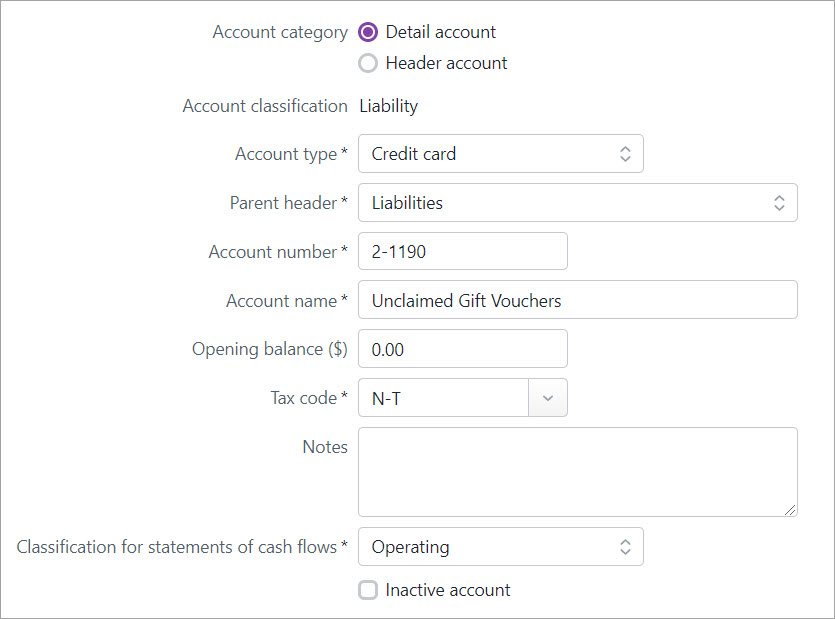Click the Liabilities value in Parent header
835x619 pixels.
tap(407, 202)
